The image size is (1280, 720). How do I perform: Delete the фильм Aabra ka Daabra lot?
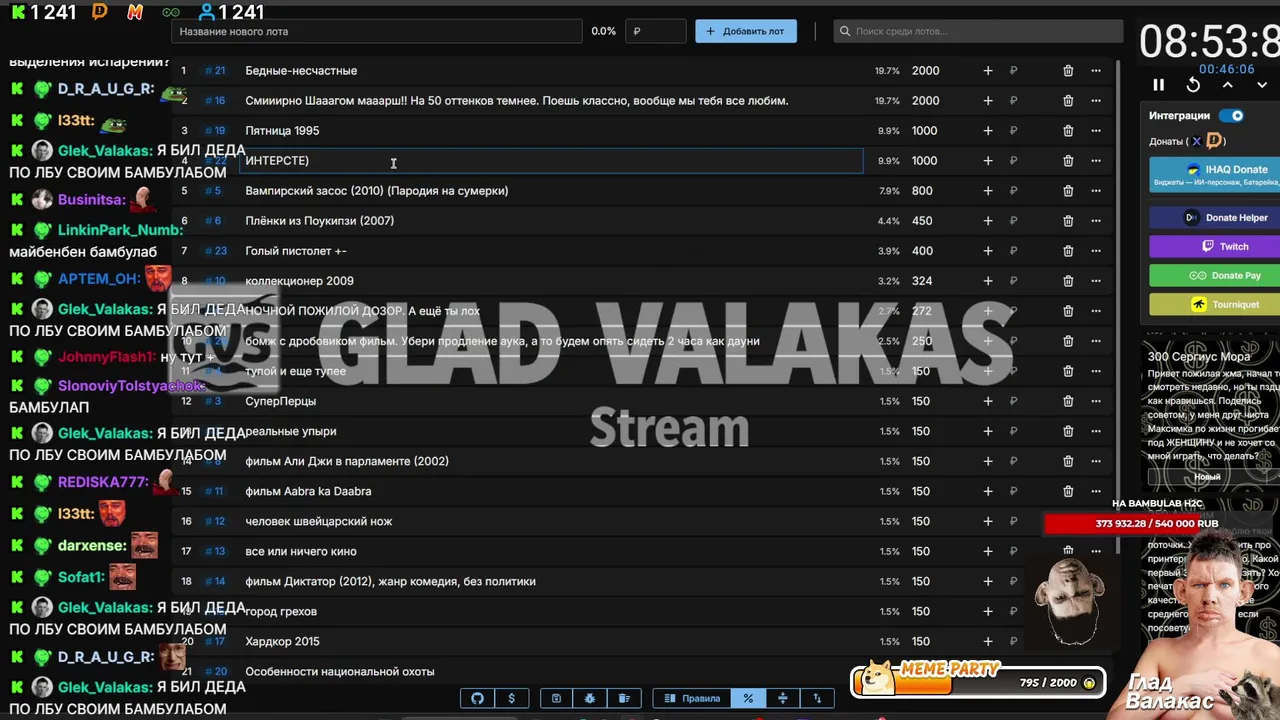coord(1068,491)
